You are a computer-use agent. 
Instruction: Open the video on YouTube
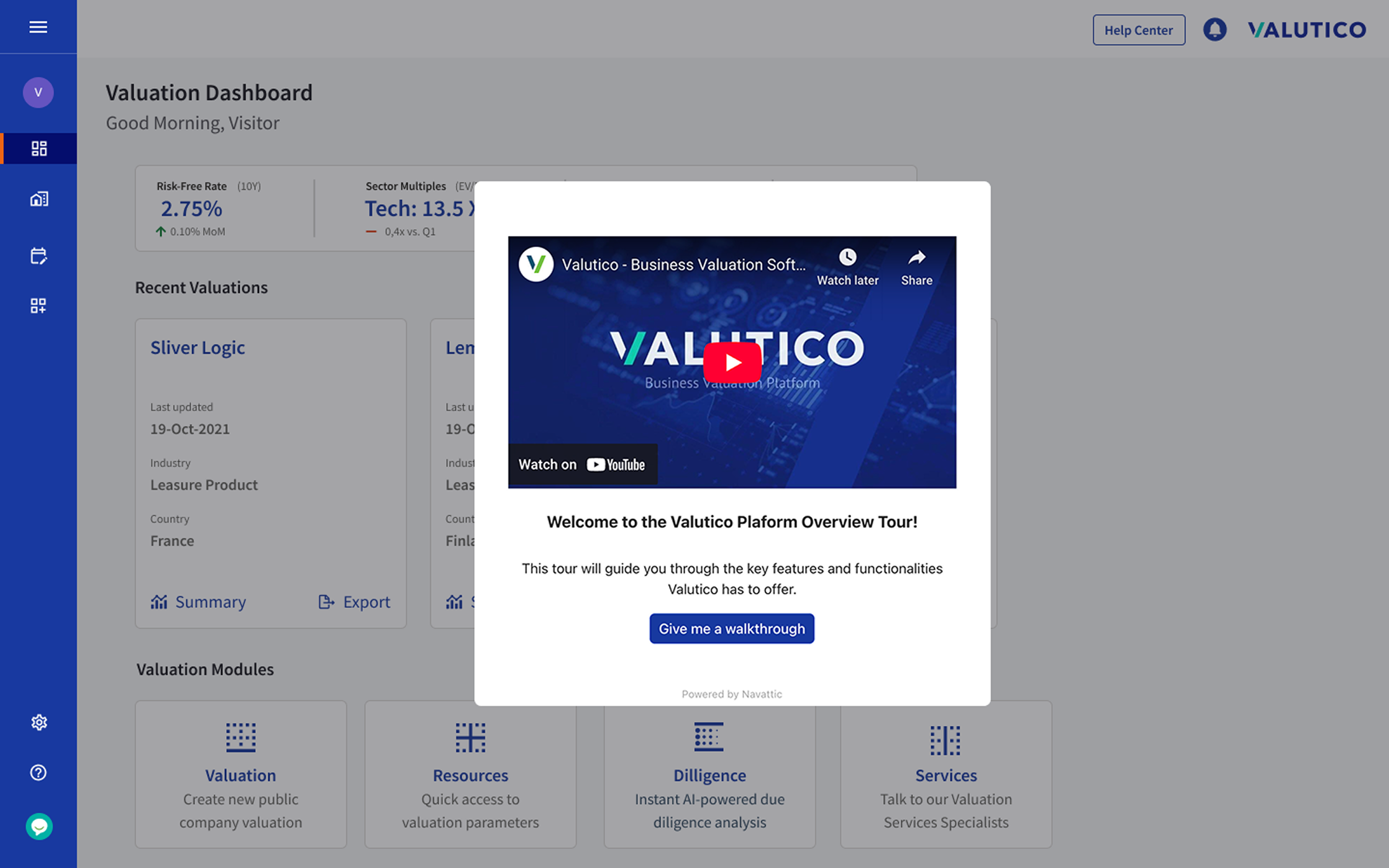[582, 464]
